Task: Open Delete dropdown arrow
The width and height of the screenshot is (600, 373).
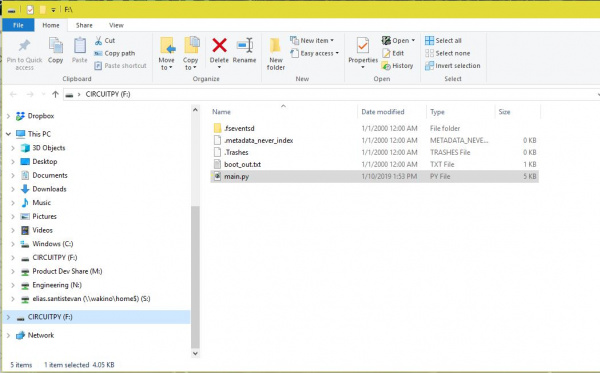Action: (x=219, y=67)
